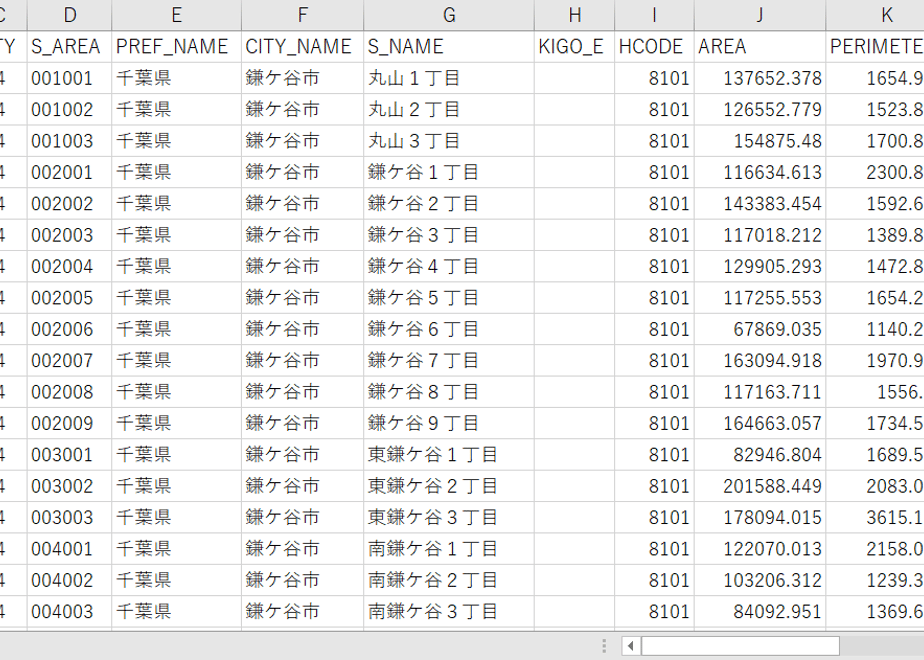924x660 pixels.
Task: Click the S_AREA header cell
Action: 70,47
